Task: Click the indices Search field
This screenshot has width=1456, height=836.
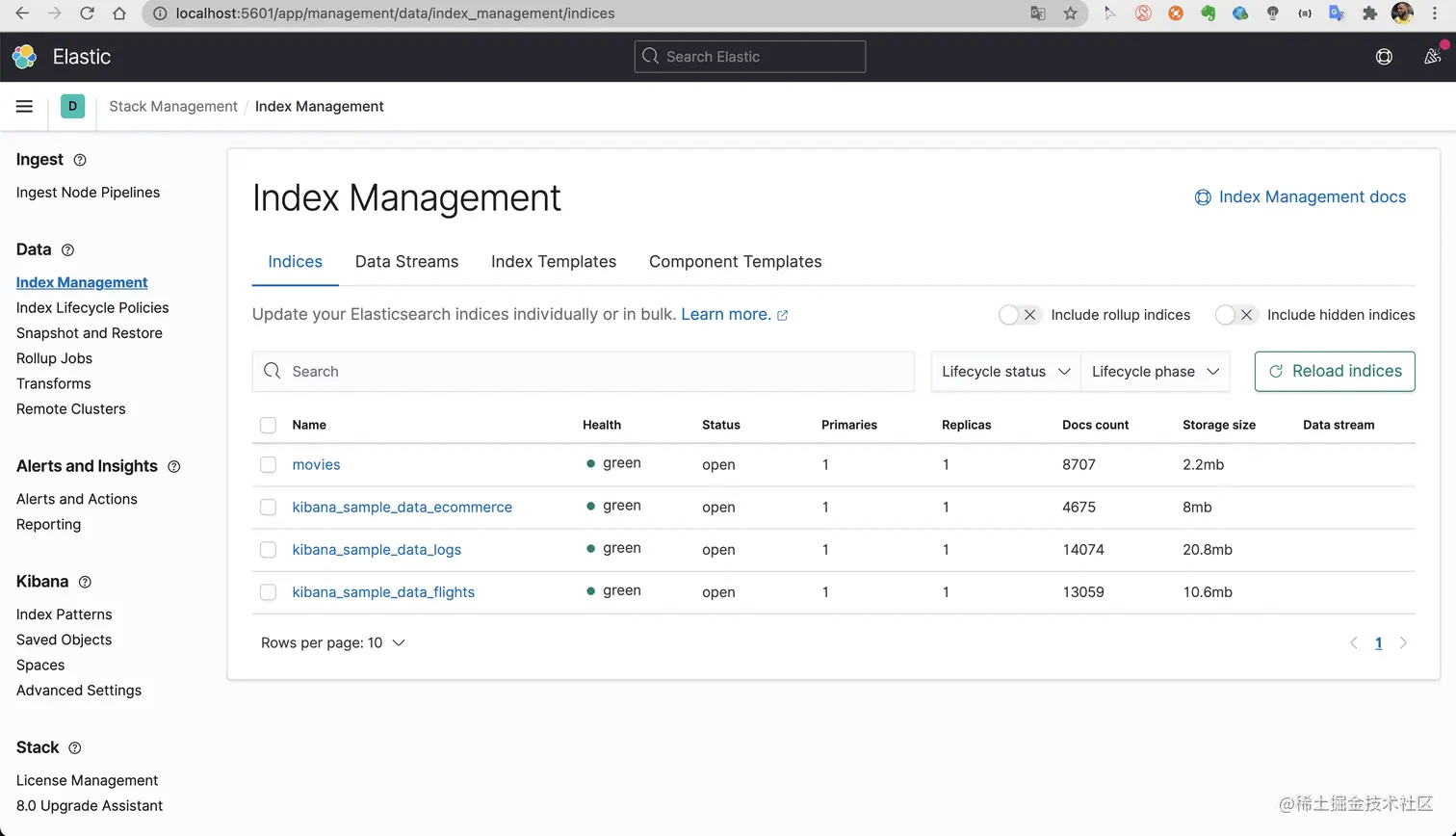Action: 583,372
